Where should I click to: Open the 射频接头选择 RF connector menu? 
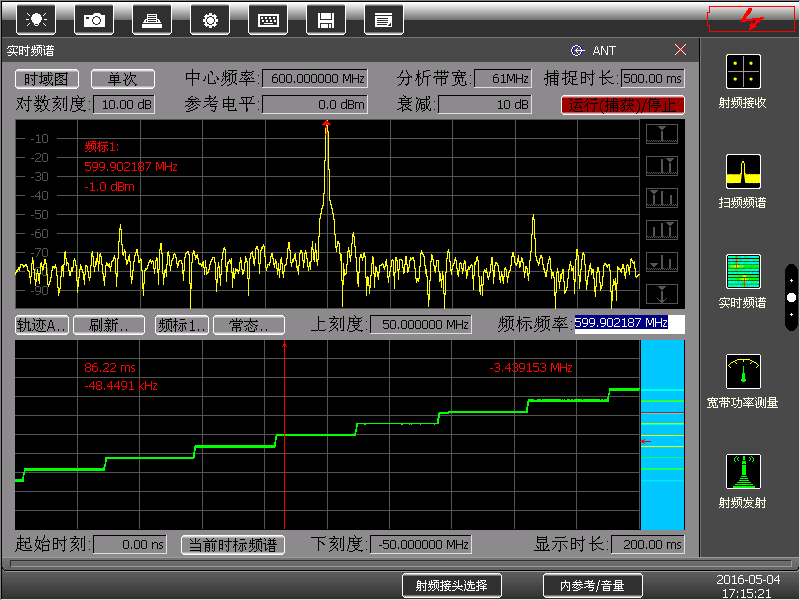pyautogui.click(x=451, y=586)
